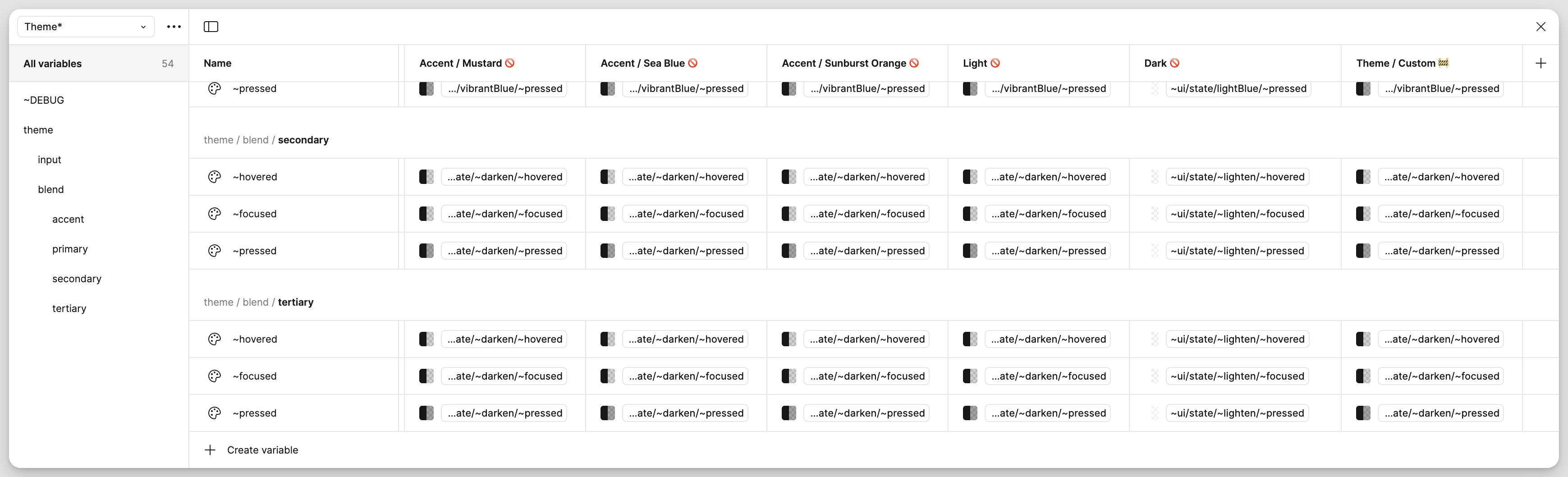Select the secondary ~focused variable name
This screenshot has height=477, width=1568.
[254, 214]
